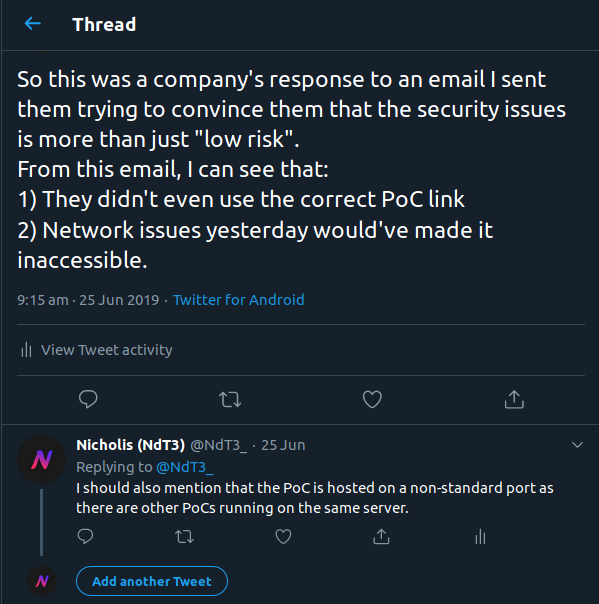
Task: Reply to the PoC port tweet
Action: pos(85,536)
